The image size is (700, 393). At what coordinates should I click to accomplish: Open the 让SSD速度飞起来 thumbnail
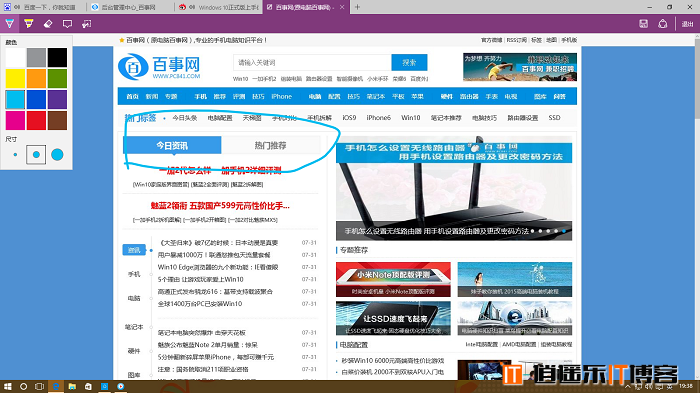coord(393,318)
